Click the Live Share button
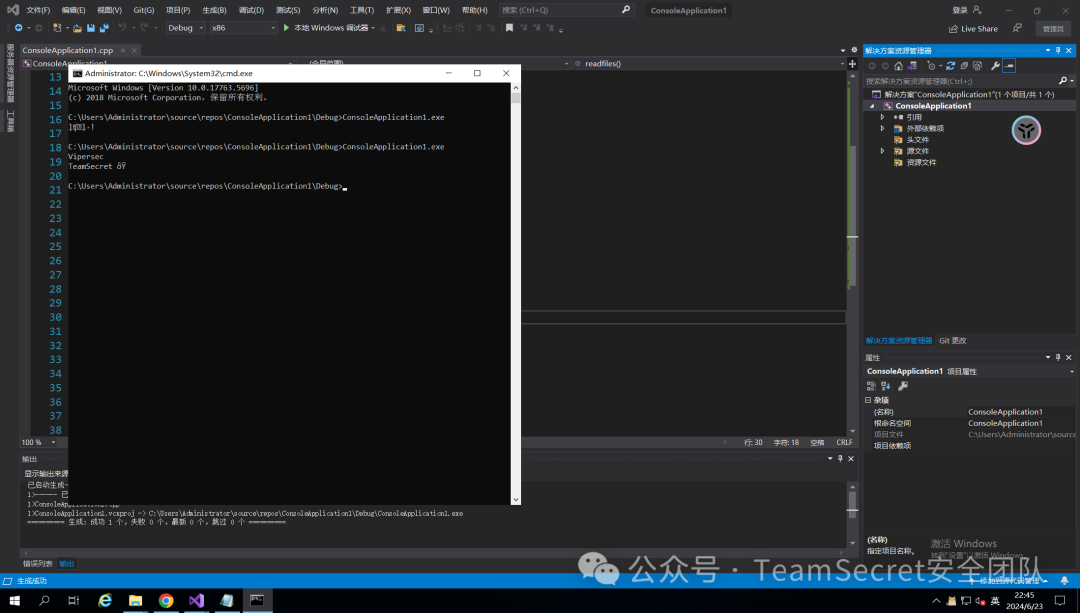The width and height of the screenshot is (1080, 613). pyautogui.click(x=973, y=29)
